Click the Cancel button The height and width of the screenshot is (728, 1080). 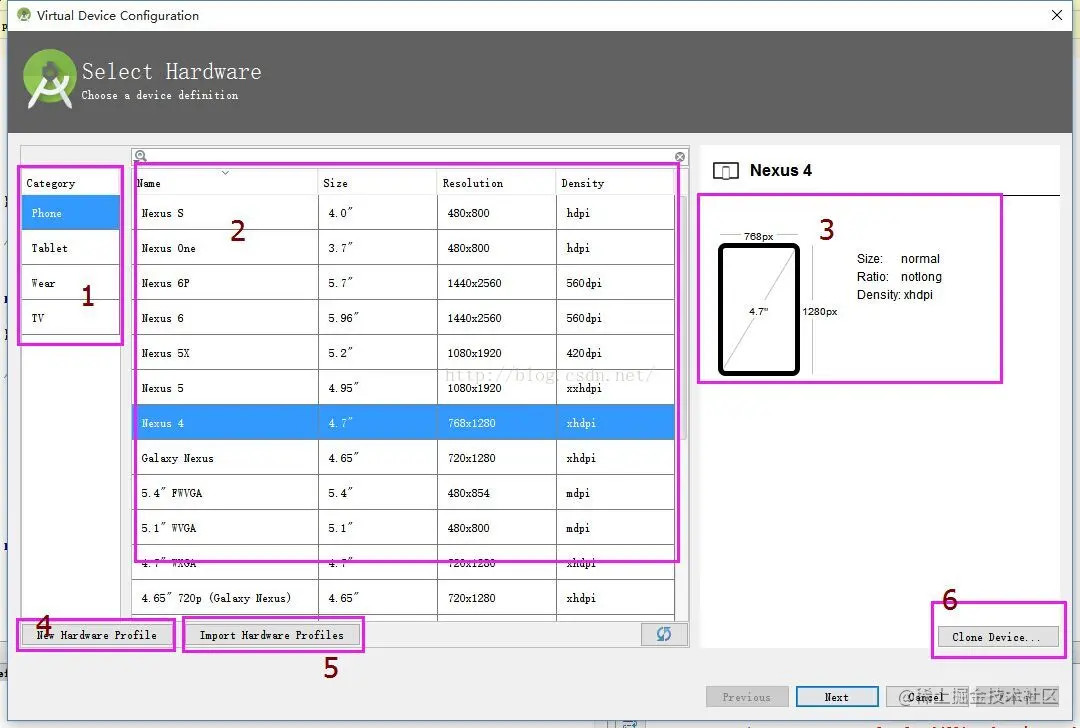click(926, 697)
